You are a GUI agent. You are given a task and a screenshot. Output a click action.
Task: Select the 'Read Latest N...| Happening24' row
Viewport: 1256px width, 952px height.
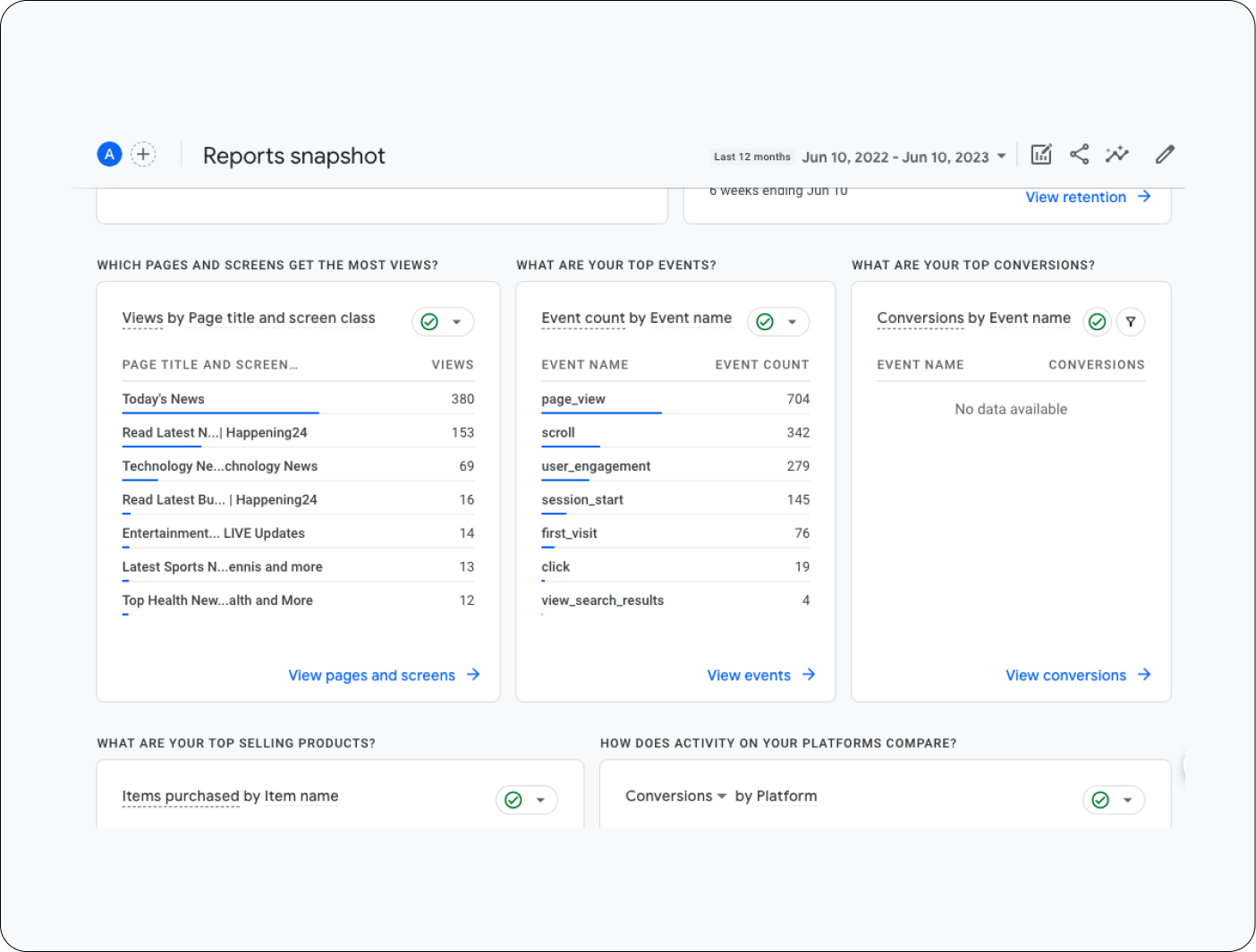coord(298,432)
